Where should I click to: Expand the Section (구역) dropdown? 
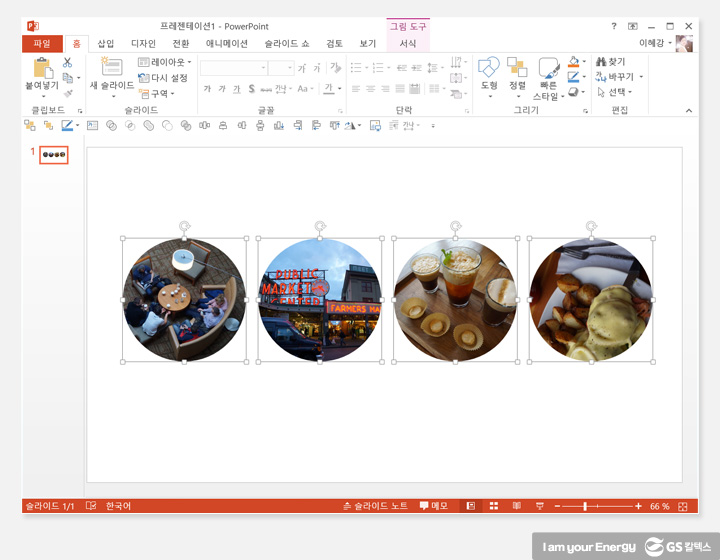pos(158,93)
